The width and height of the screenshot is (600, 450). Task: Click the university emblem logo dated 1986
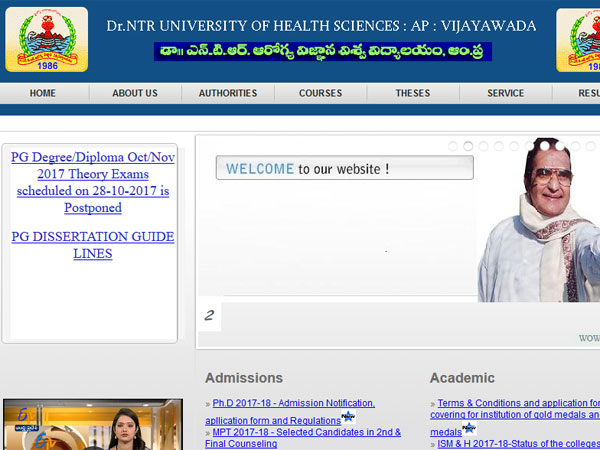pyautogui.click(x=46, y=40)
